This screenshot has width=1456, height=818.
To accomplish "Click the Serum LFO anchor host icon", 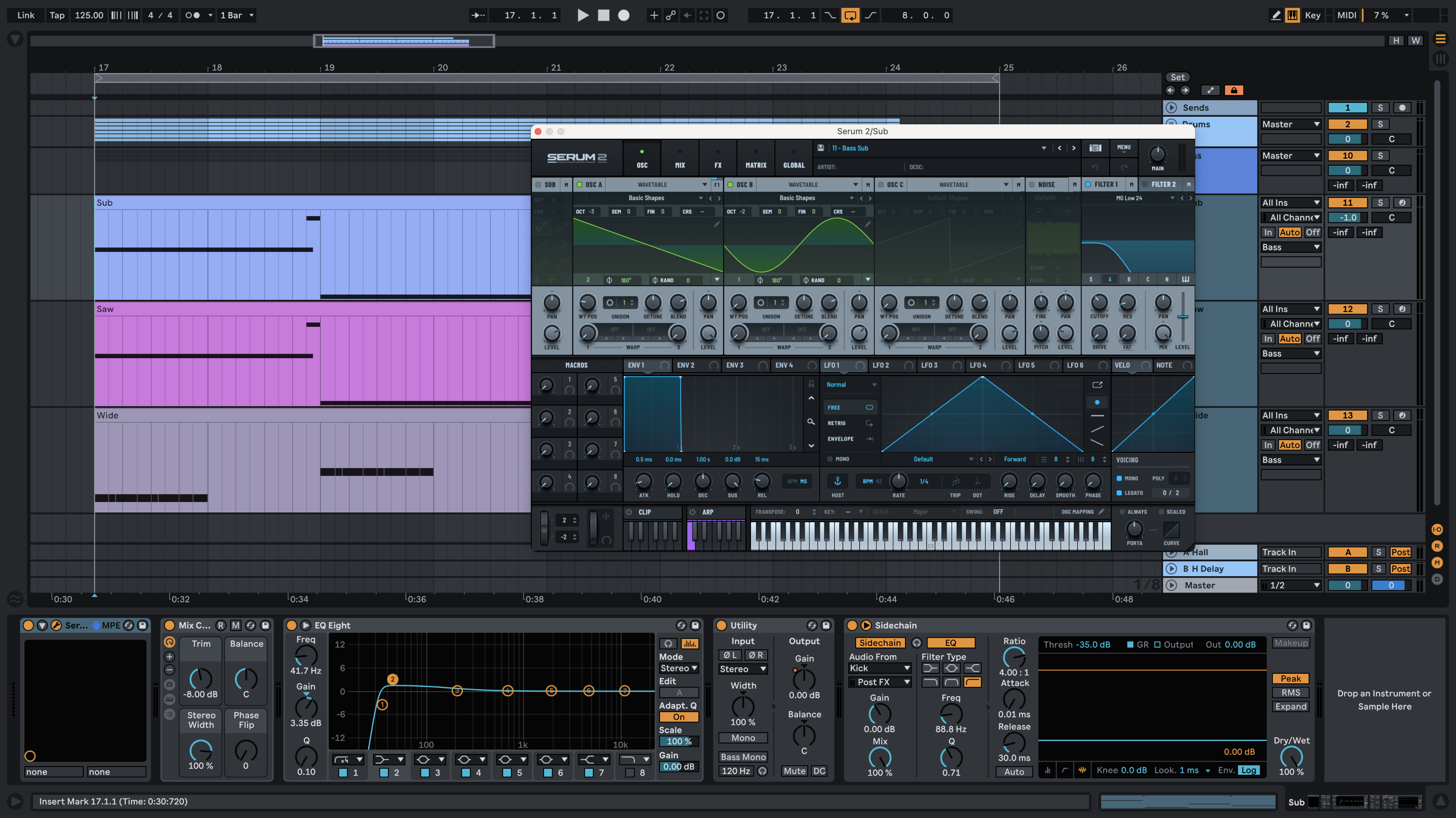I will point(838,481).
